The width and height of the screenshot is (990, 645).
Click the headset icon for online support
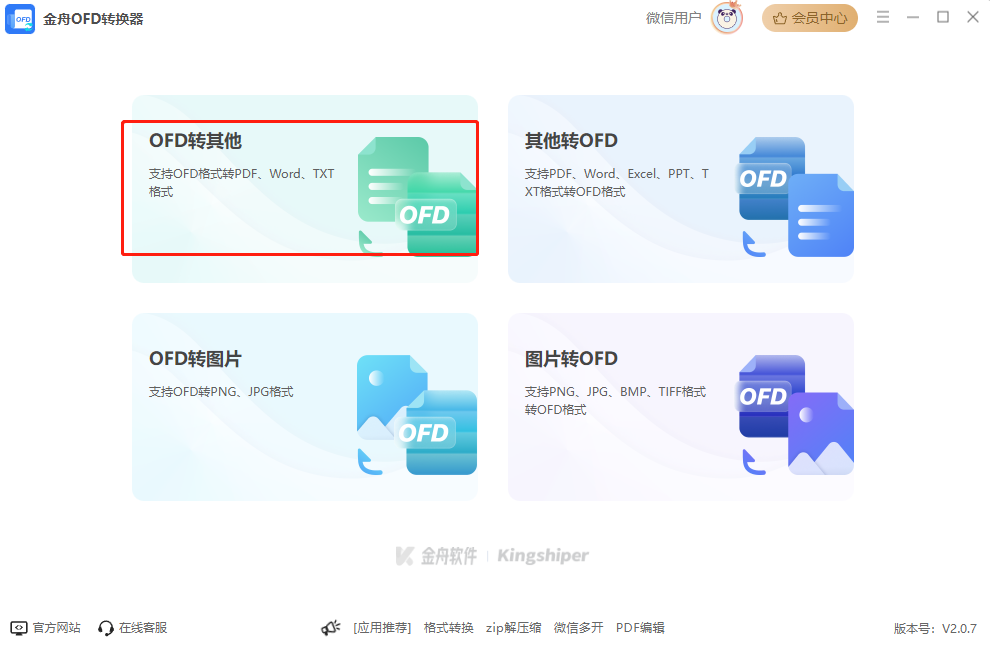coord(105,628)
